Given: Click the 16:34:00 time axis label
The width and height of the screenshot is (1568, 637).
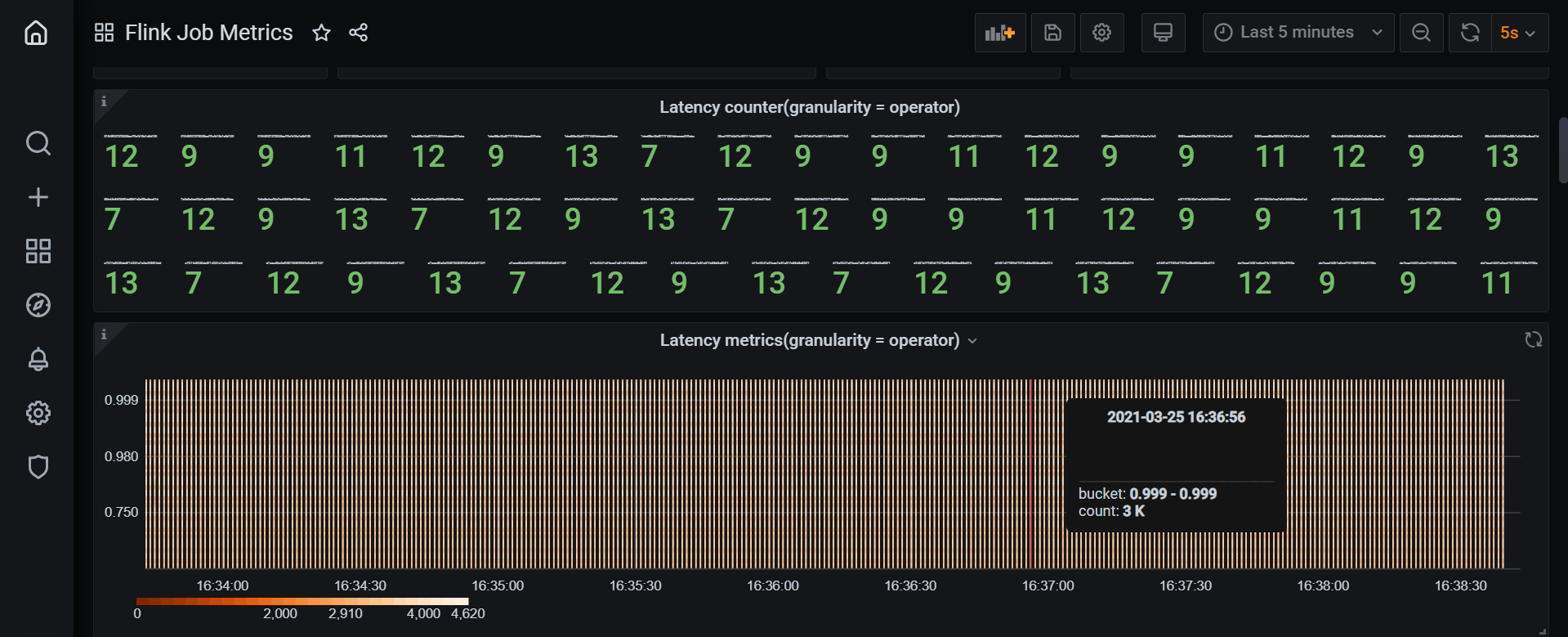Looking at the screenshot, I should pyautogui.click(x=222, y=585).
